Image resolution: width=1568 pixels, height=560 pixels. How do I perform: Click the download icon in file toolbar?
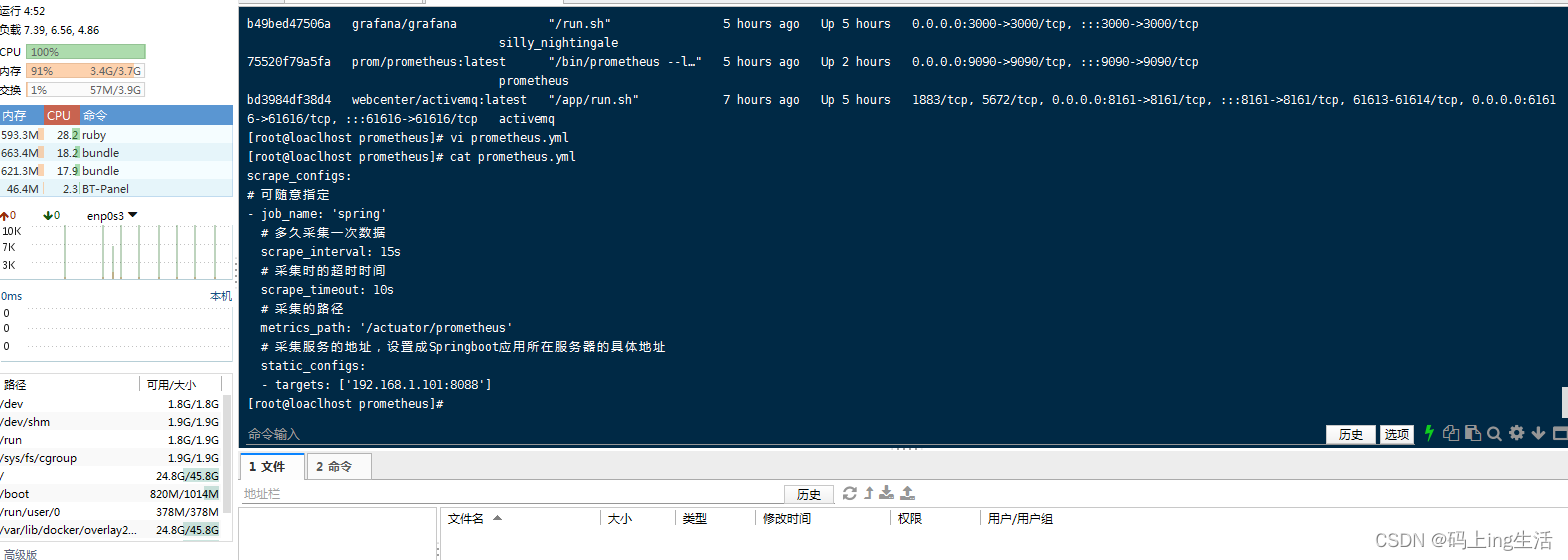pyautogui.click(x=886, y=493)
